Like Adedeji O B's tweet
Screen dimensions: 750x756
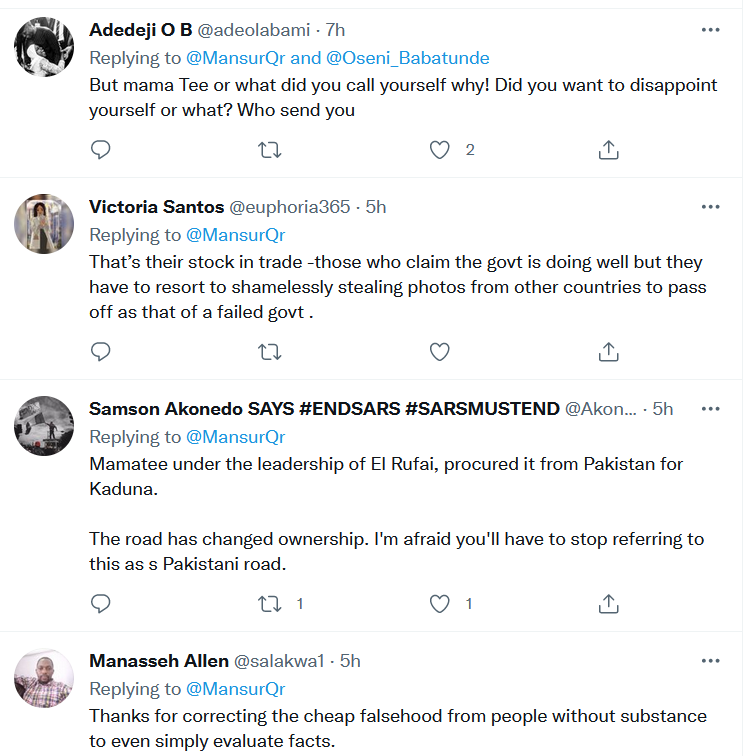point(440,150)
